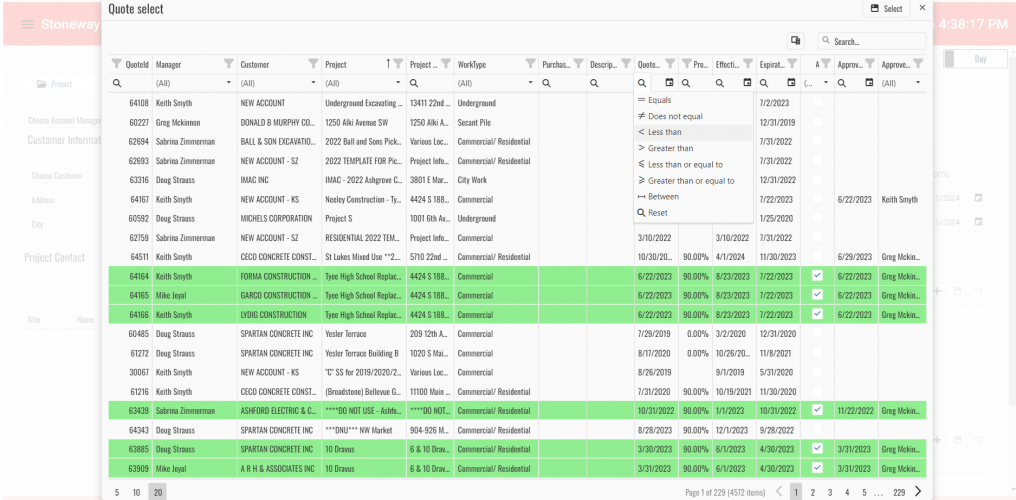Toggle approved checkbox for quote 64164
Image resolution: width=1016 pixels, height=500 pixels.
[817, 275]
